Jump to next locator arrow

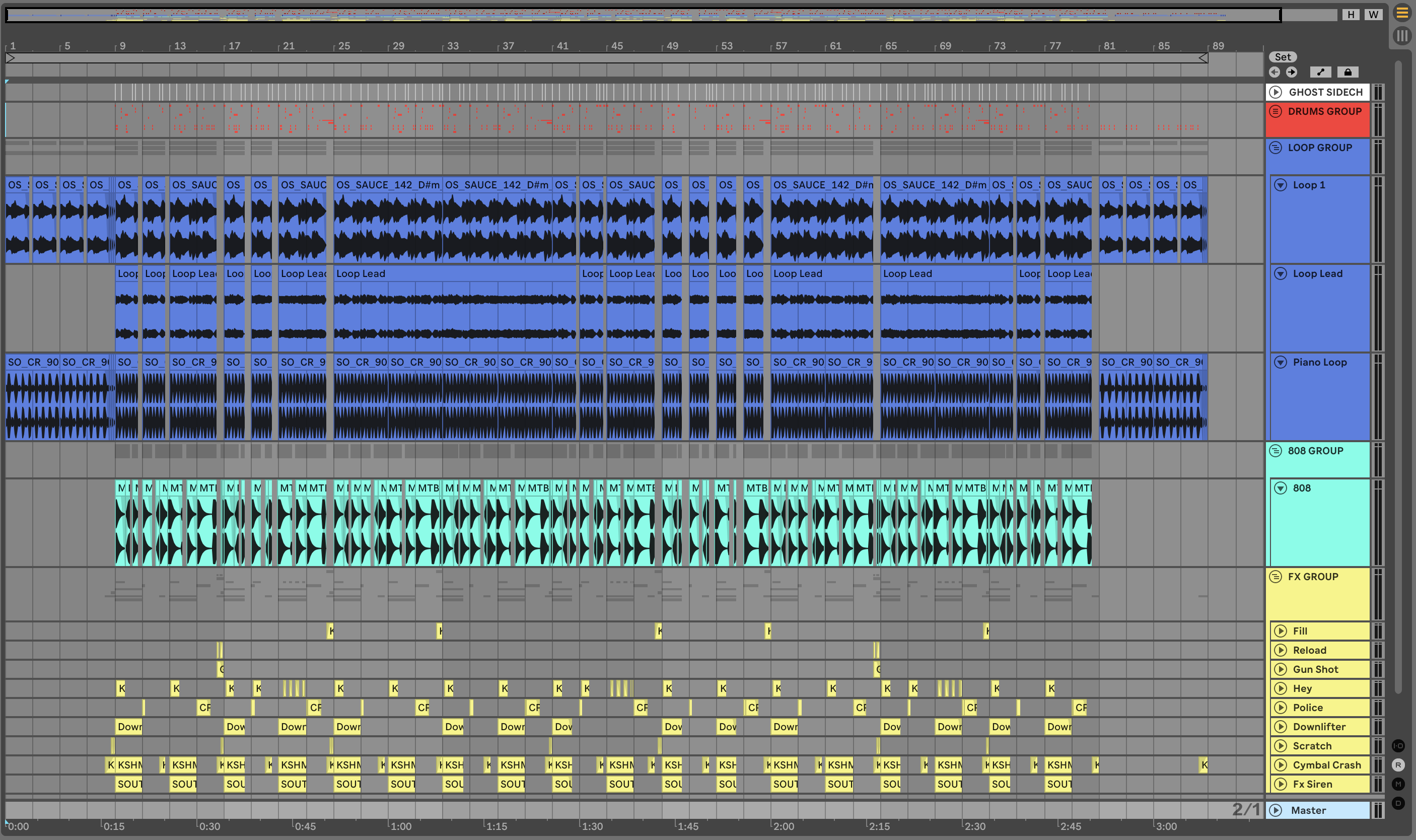[x=1292, y=72]
